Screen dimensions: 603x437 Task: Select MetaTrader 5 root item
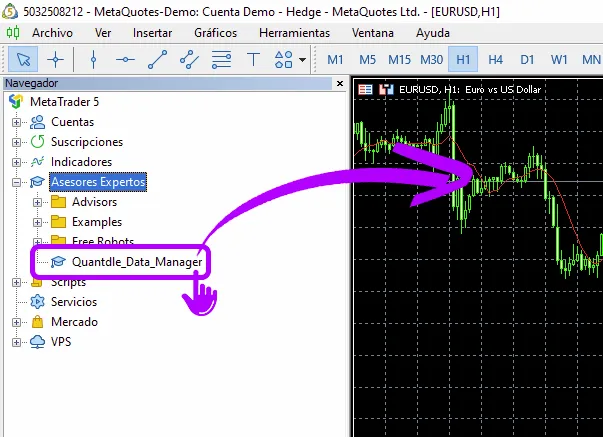(x=64, y=102)
